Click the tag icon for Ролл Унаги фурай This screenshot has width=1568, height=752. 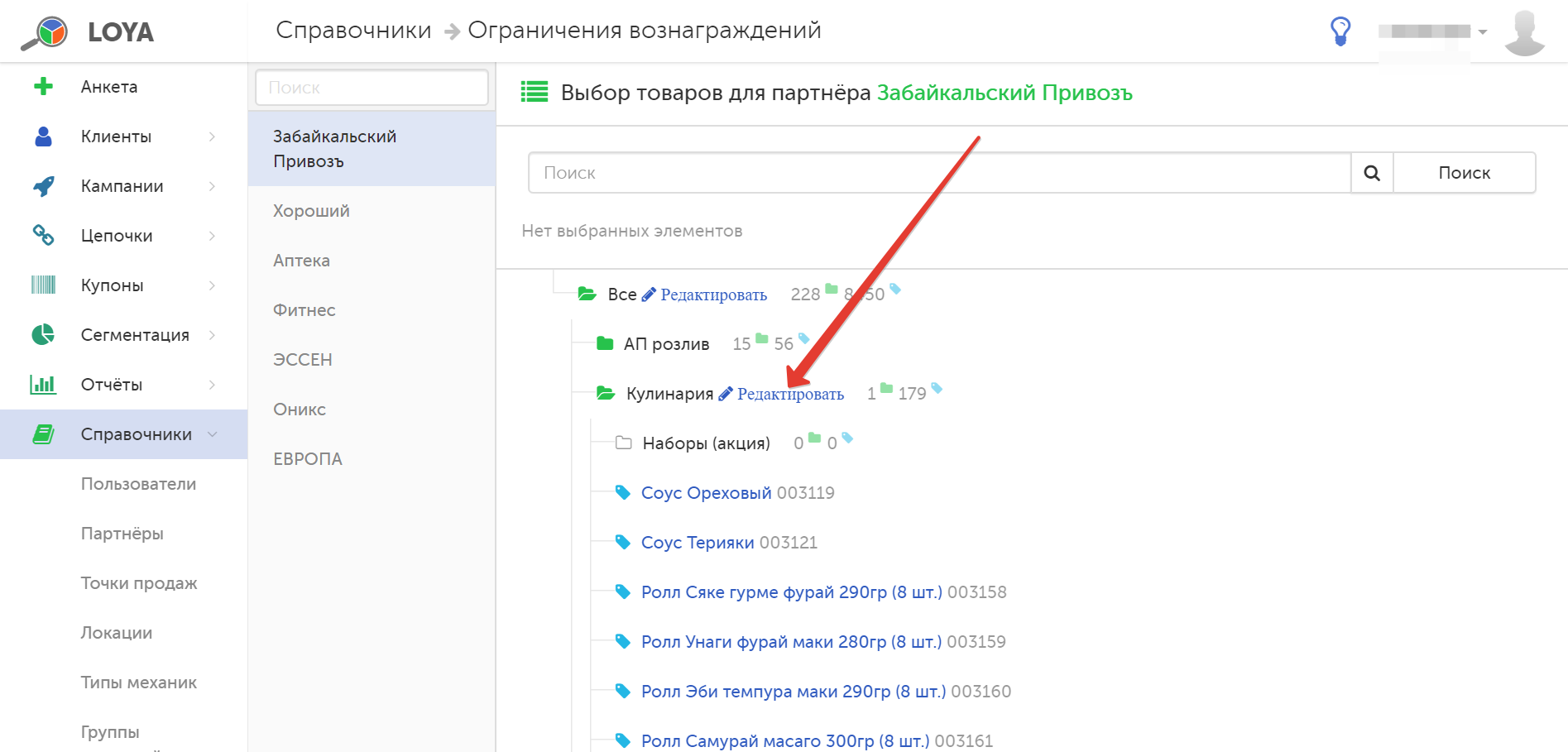(623, 641)
